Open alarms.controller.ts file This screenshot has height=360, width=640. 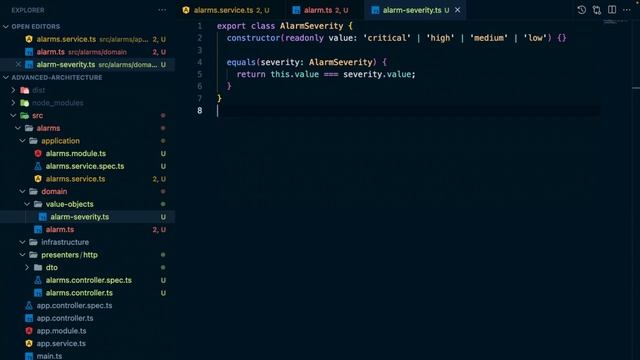[x=87, y=293]
